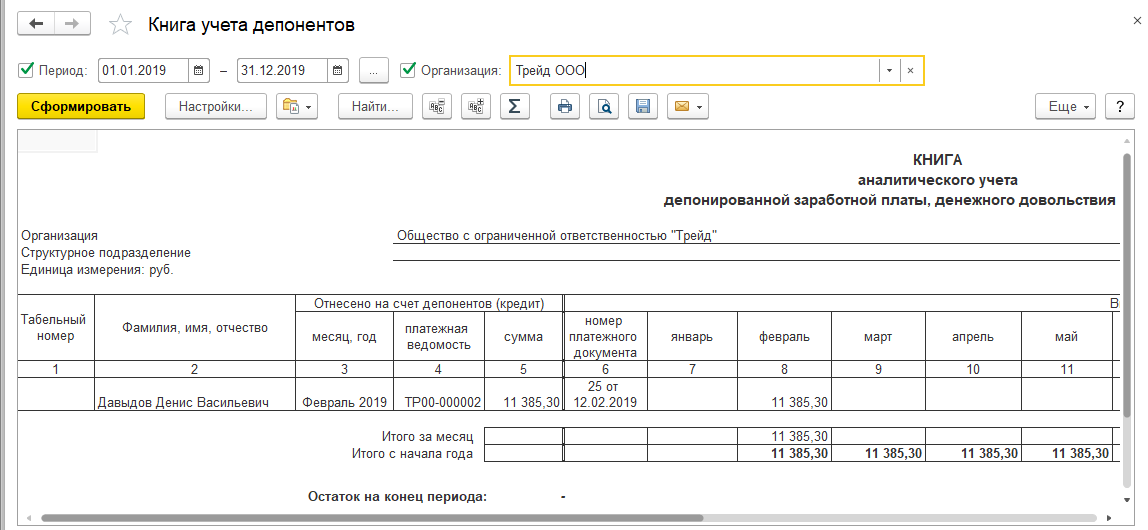1148x530 pixels.
Task: Select cell 25 от 12.02.2019
Action: [605, 394]
